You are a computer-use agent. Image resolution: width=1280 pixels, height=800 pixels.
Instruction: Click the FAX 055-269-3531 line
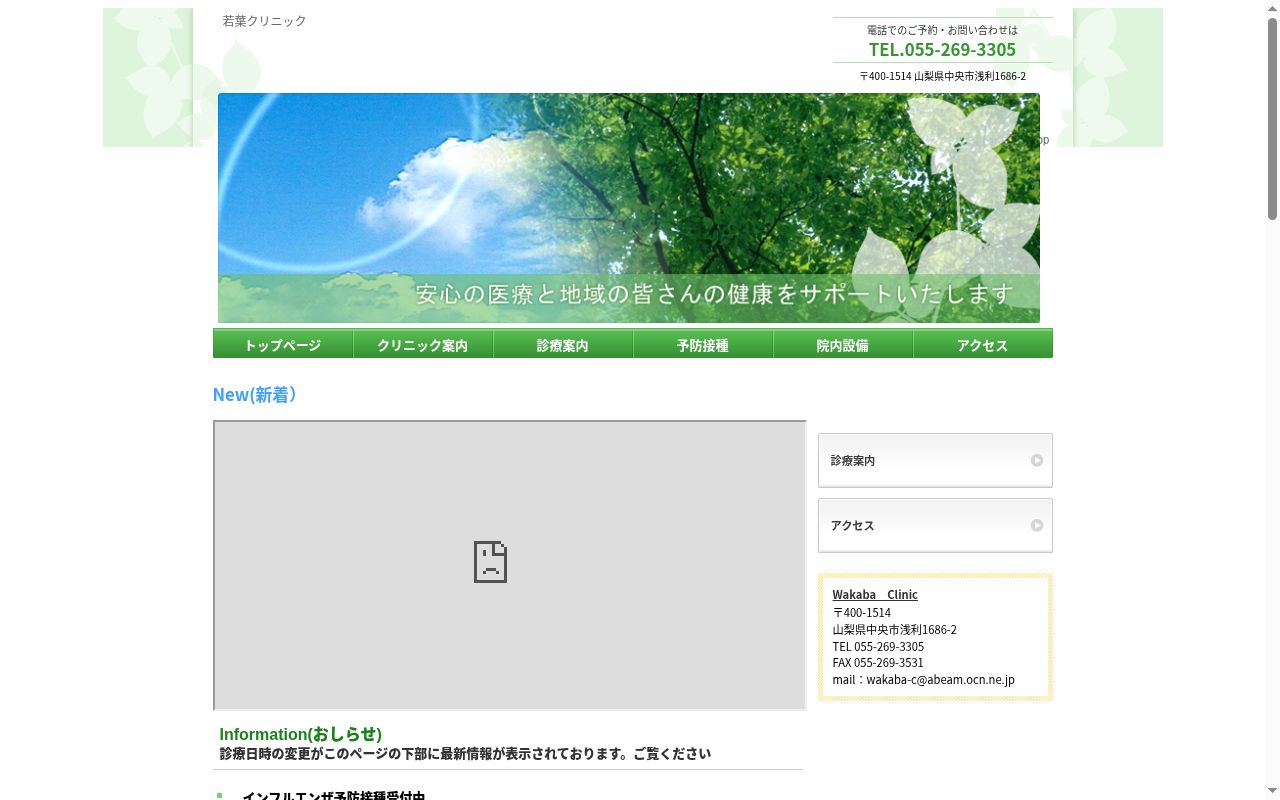[x=878, y=663]
